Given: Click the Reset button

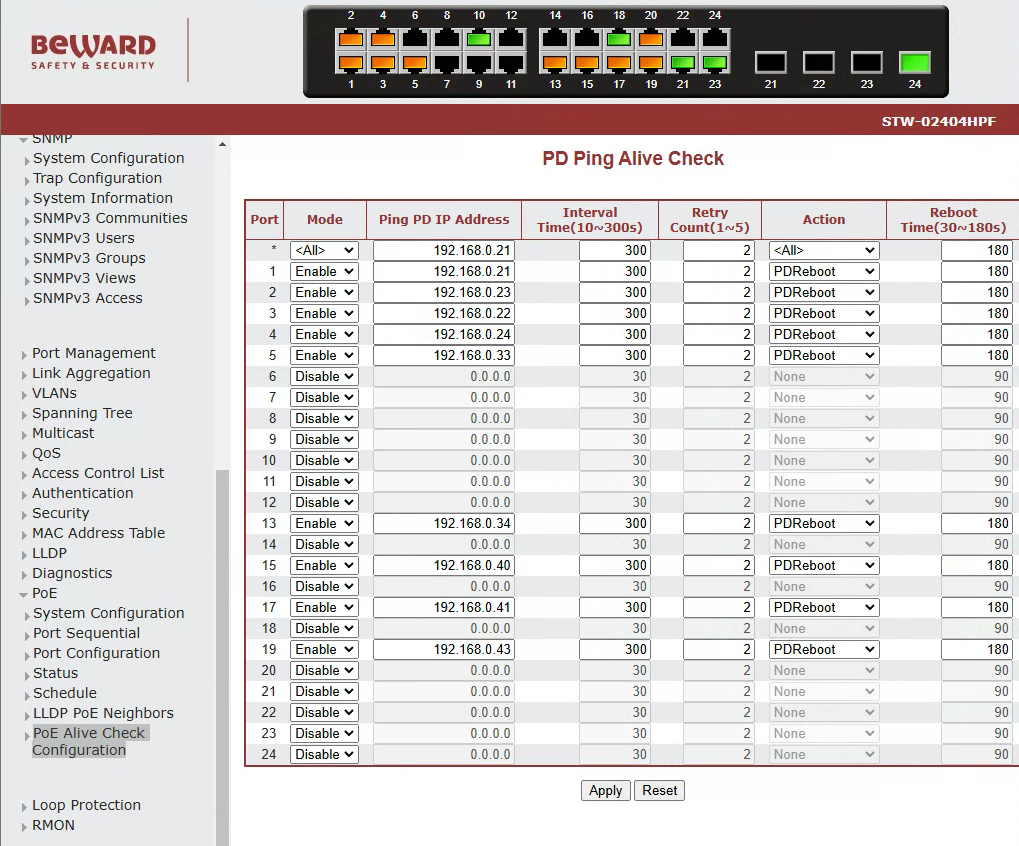Looking at the screenshot, I should (659, 790).
